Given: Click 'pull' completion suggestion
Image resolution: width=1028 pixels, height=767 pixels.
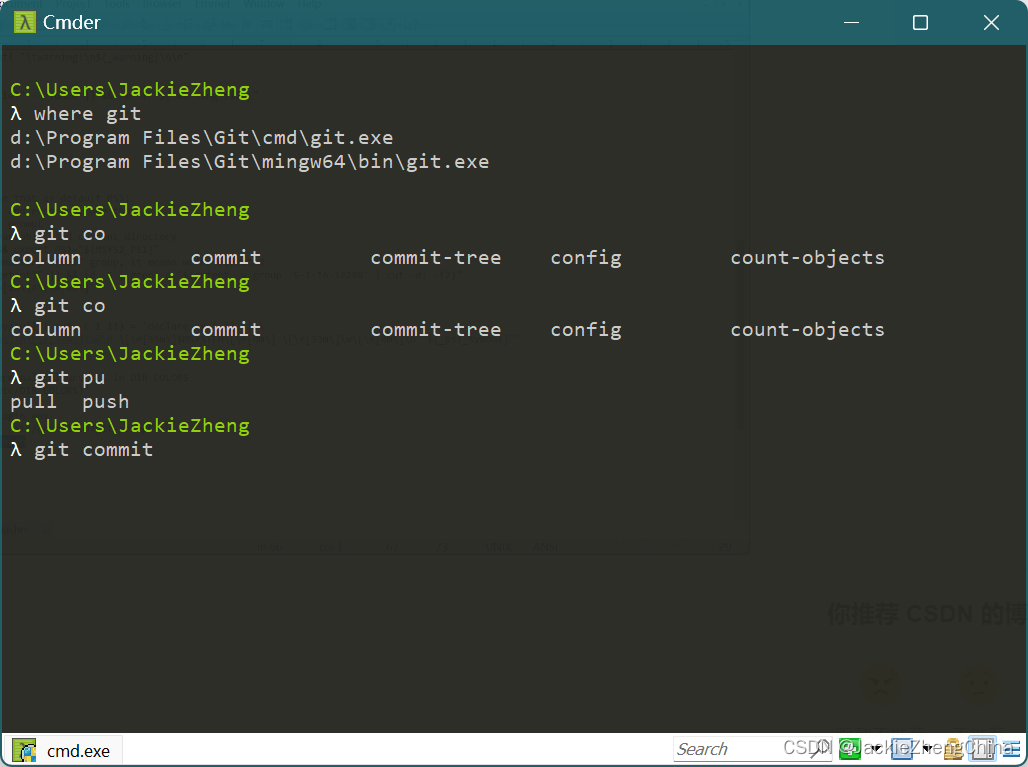Looking at the screenshot, I should click(33, 402).
